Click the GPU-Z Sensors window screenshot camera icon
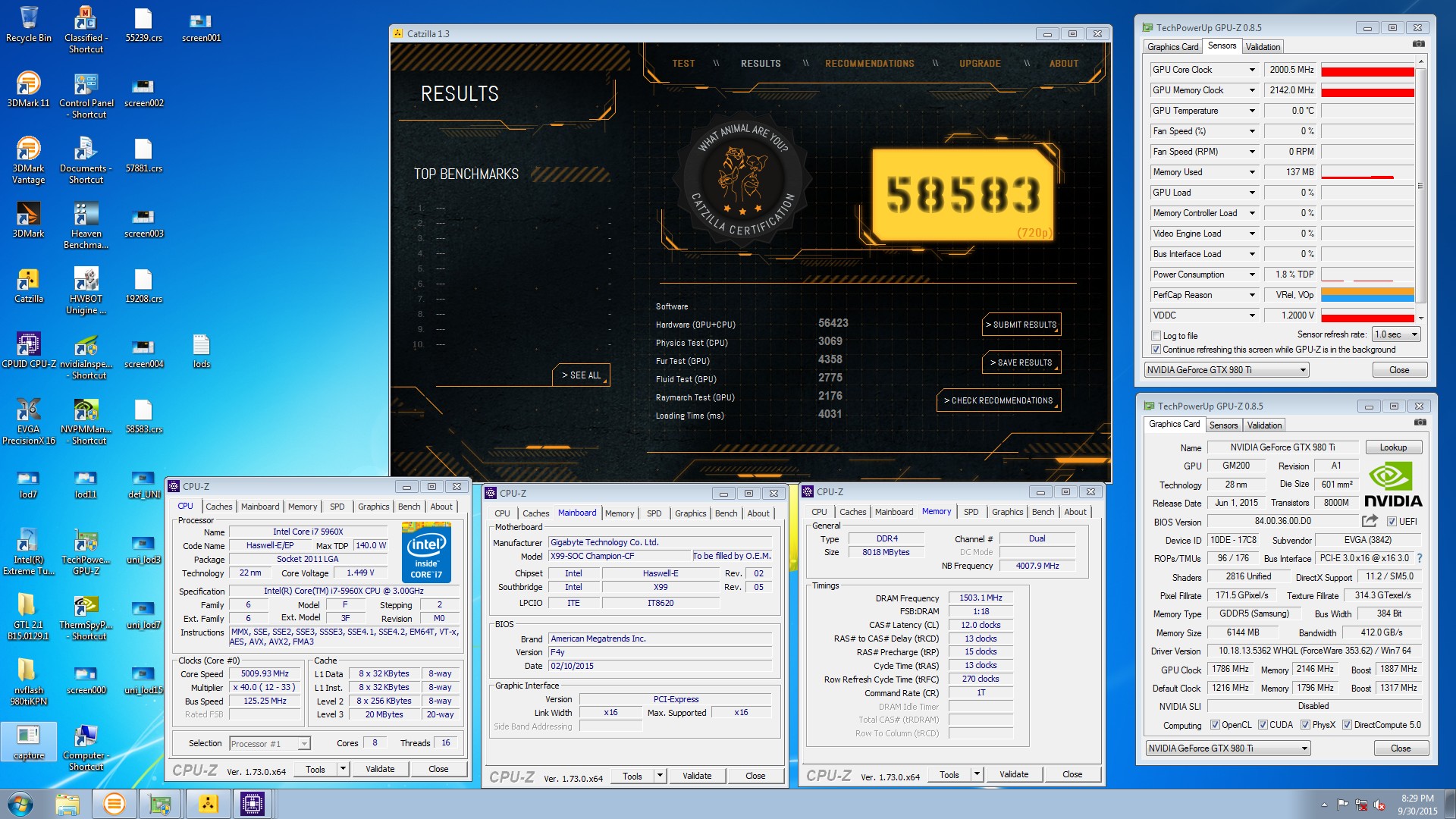 coord(1418,44)
